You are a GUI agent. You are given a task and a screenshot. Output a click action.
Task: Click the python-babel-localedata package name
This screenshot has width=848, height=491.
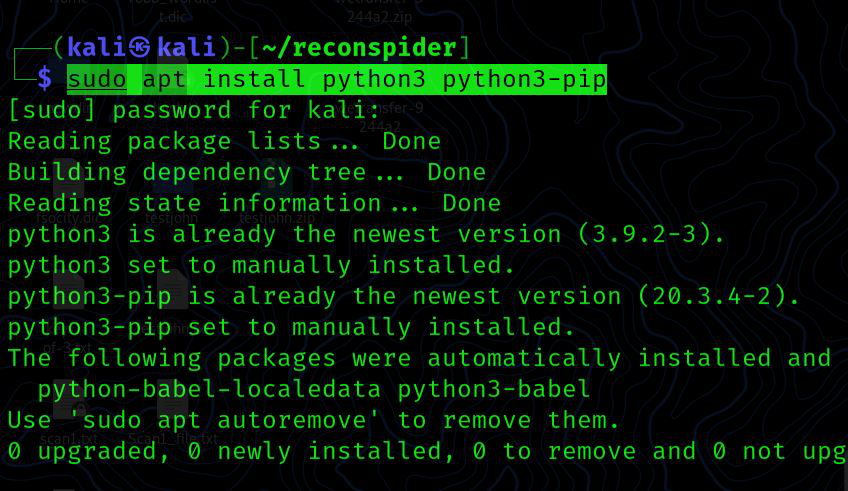[210, 389]
